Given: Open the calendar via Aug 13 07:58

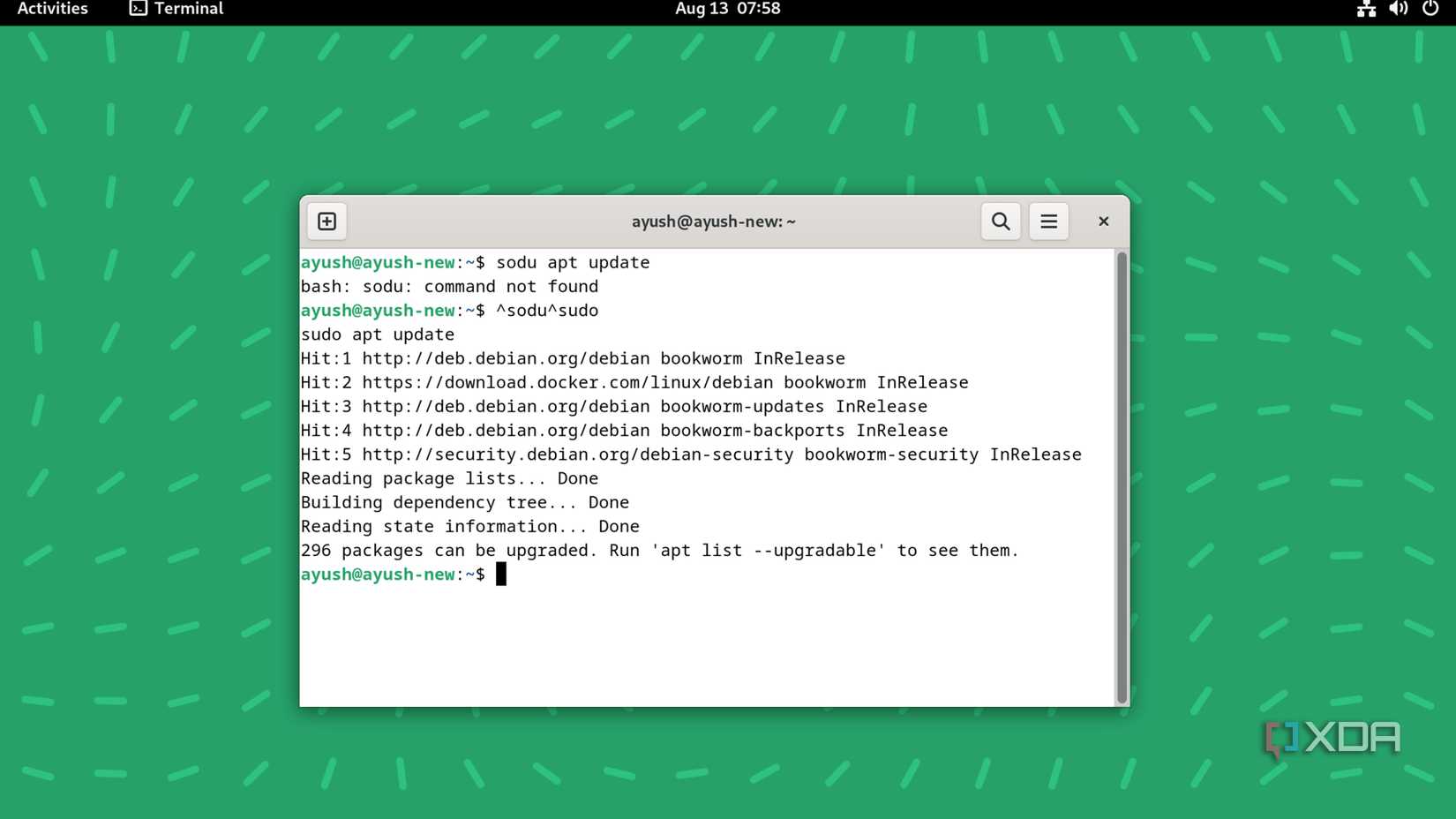Looking at the screenshot, I should click(727, 9).
